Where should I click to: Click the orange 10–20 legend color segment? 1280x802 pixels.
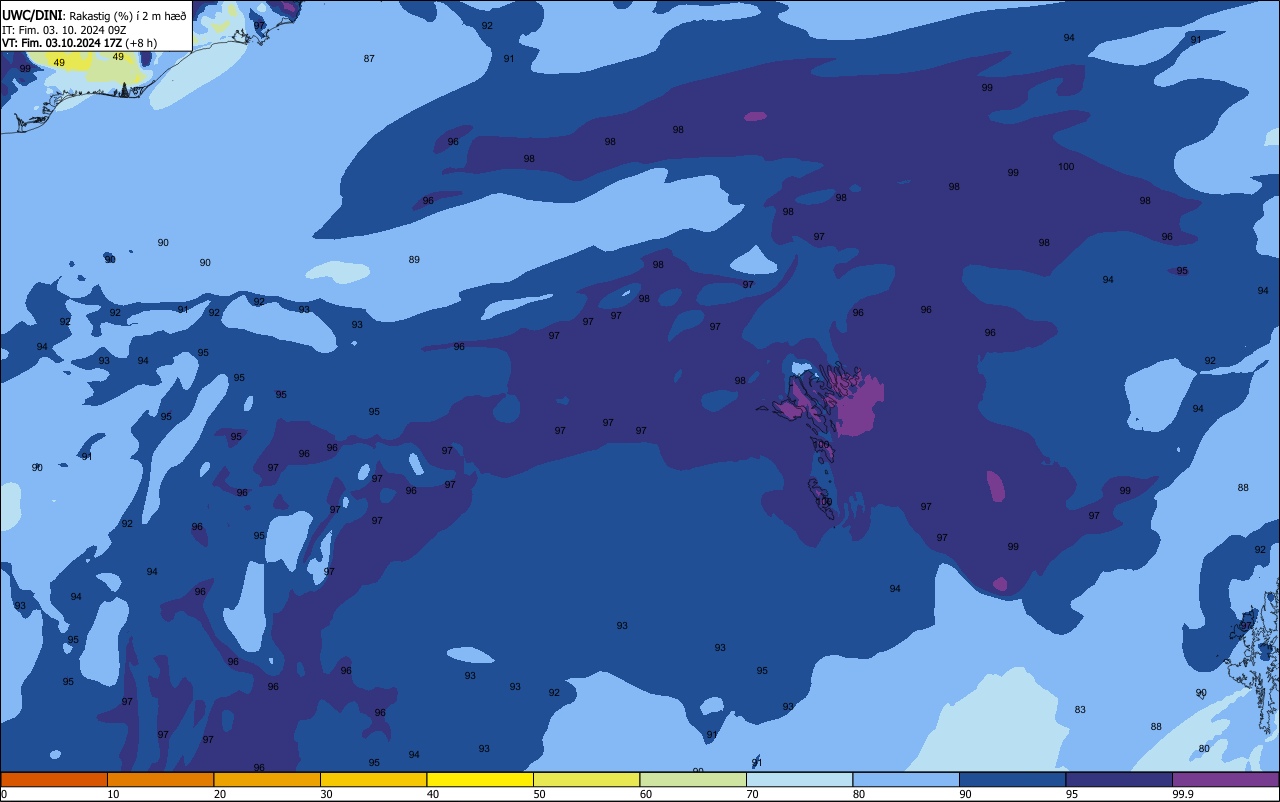tap(160, 779)
